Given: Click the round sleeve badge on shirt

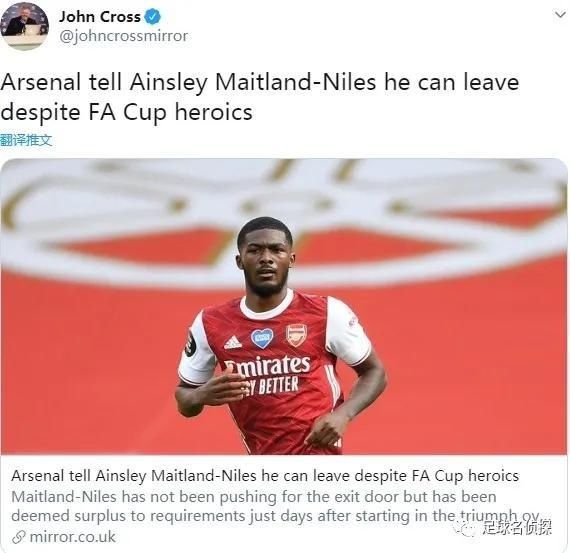Looking at the screenshot, I should click(x=190, y=342).
